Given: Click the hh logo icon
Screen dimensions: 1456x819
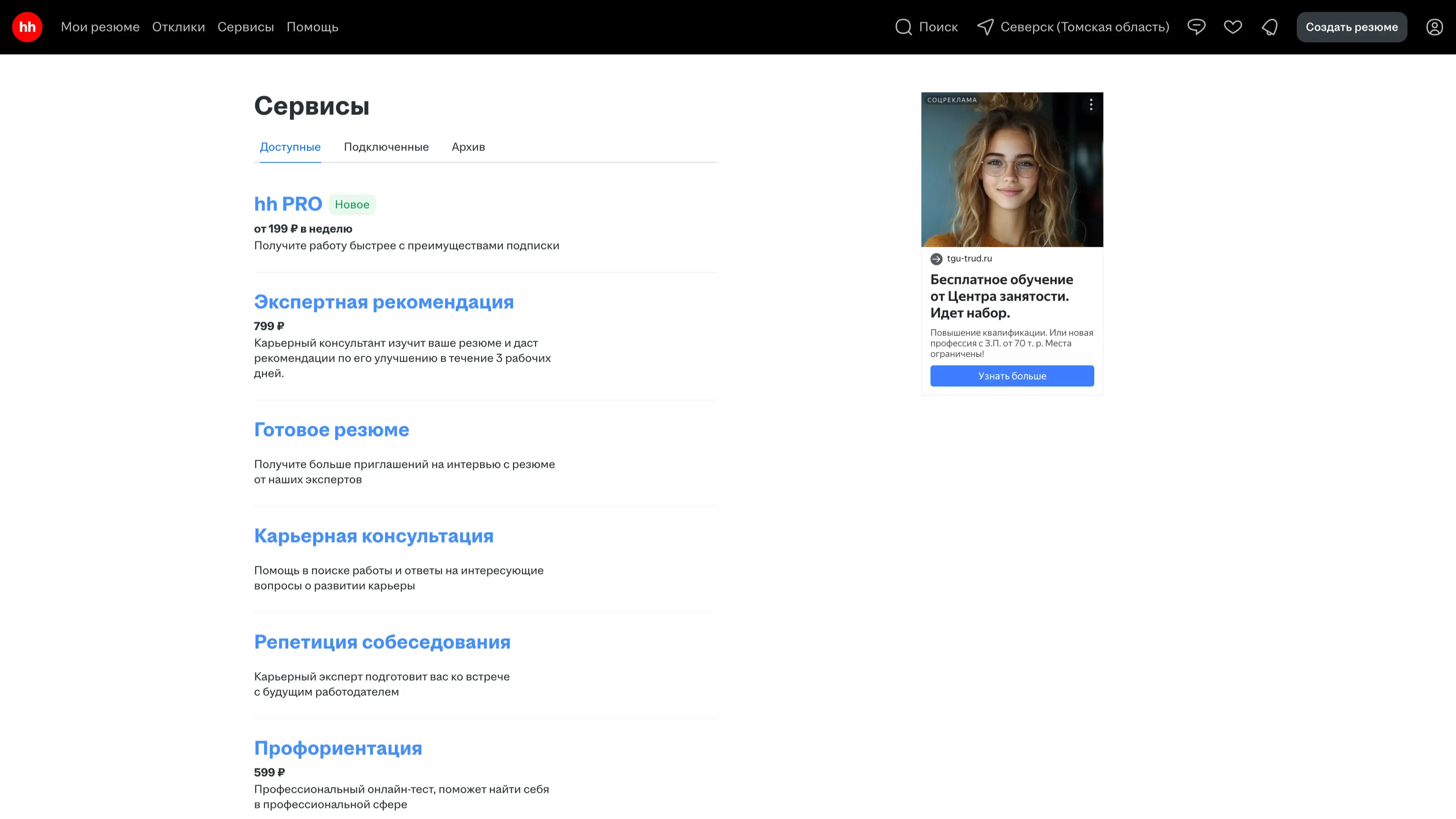Looking at the screenshot, I should (27, 27).
